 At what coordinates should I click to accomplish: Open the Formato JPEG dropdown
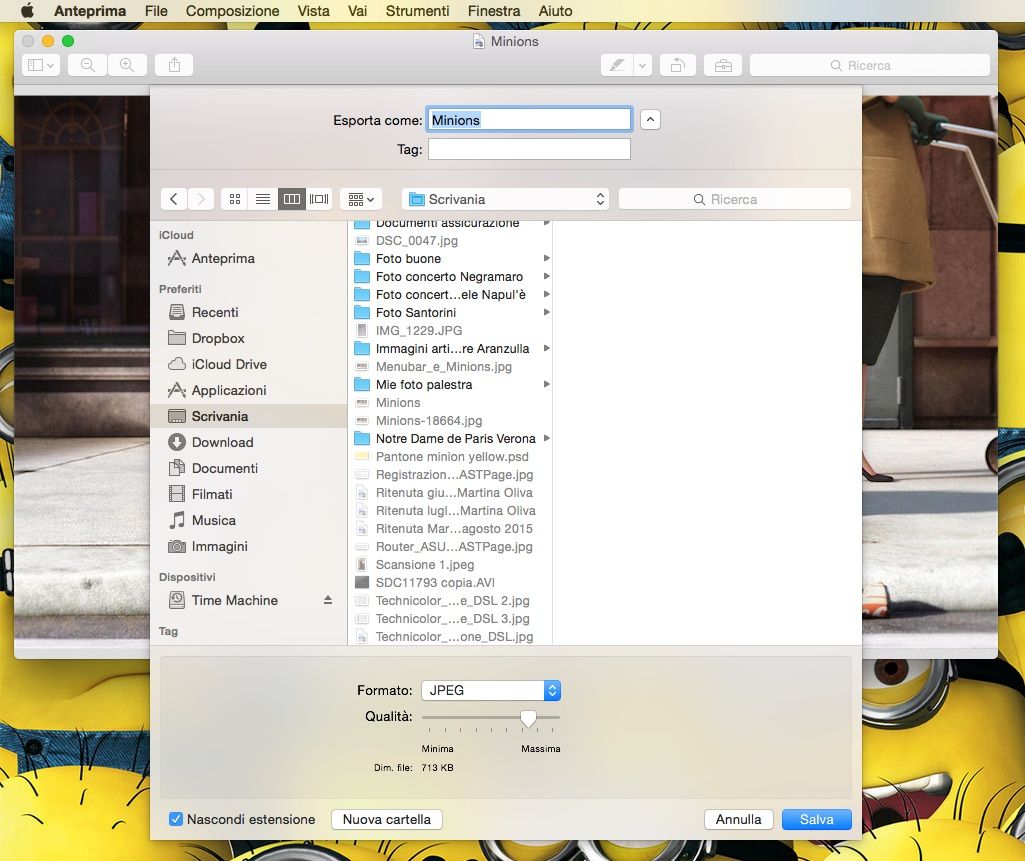pos(490,690)
